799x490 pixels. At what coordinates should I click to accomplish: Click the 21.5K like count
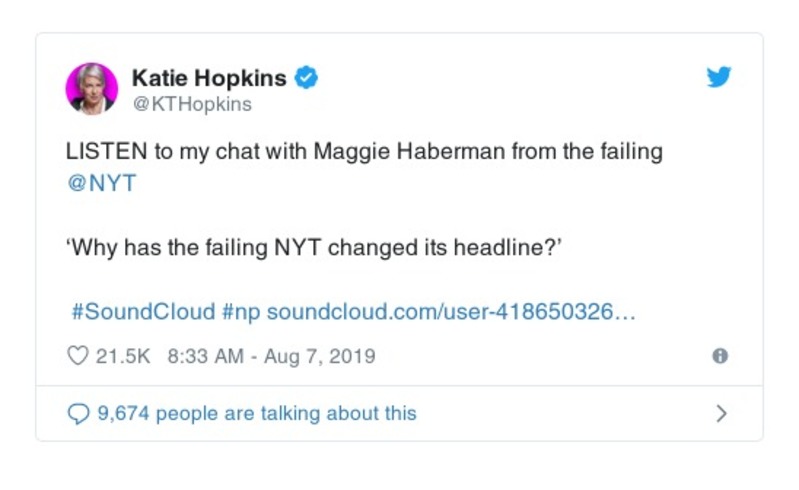[x=122, y=356]
